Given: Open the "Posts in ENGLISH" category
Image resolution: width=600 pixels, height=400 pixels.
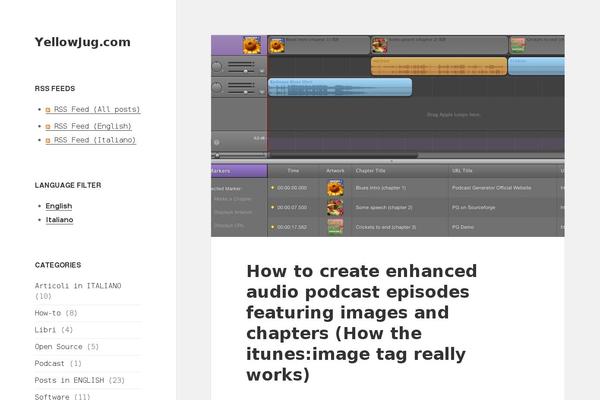Looking at the screenshot, I should (x=69, y=380).
